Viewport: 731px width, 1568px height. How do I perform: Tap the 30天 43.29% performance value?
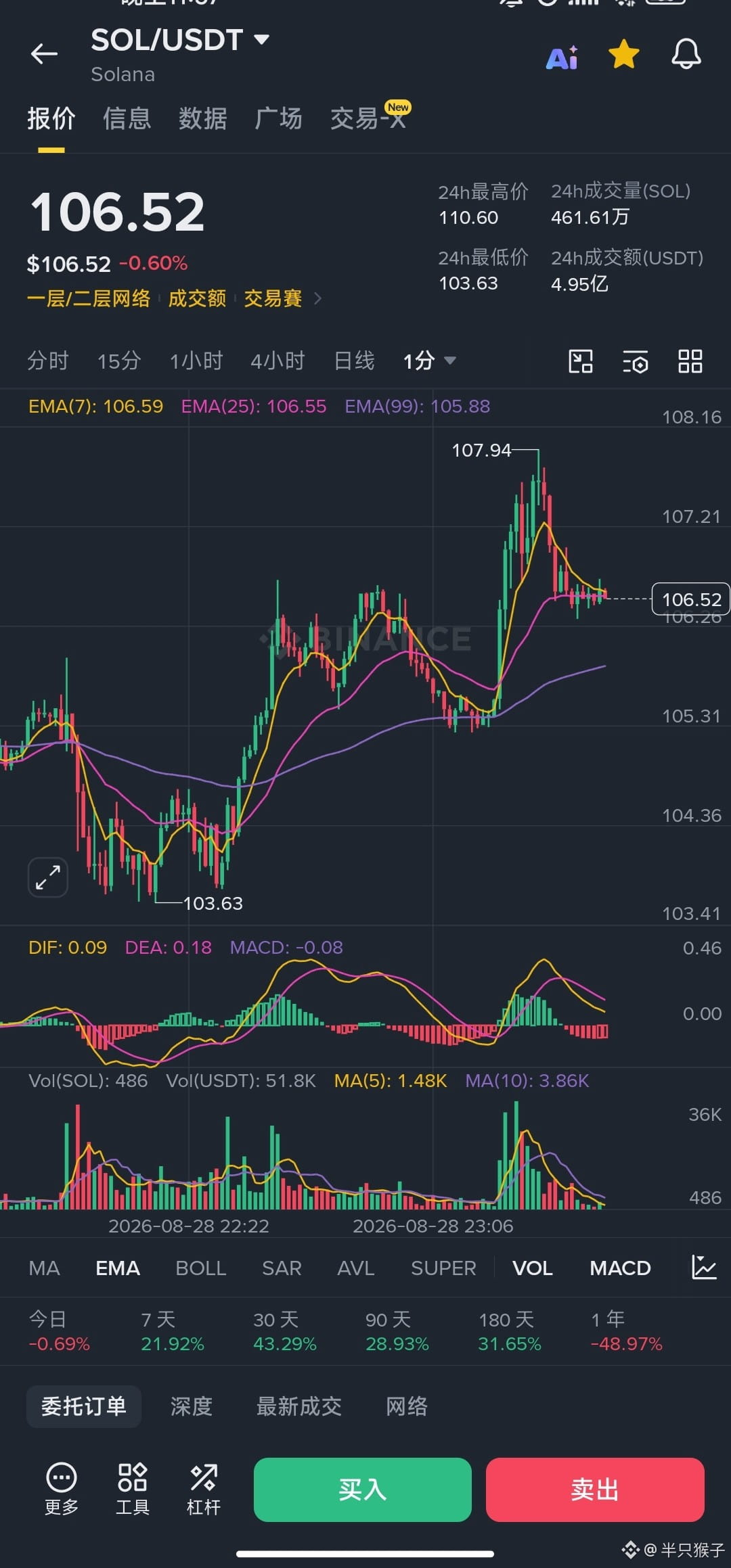pyautogui.click(x=285, y=1343)
